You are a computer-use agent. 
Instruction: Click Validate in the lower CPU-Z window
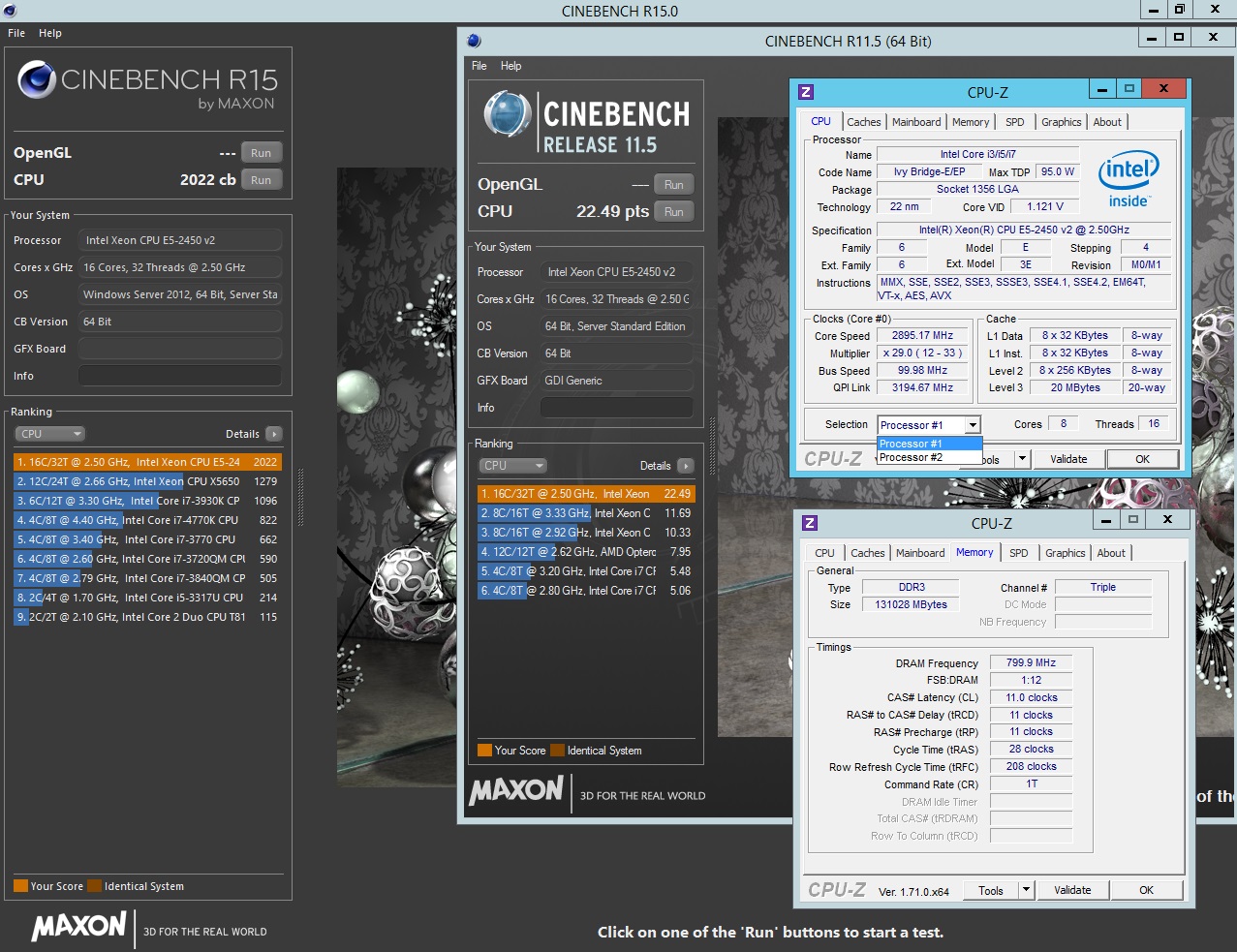coord(1072,890)
